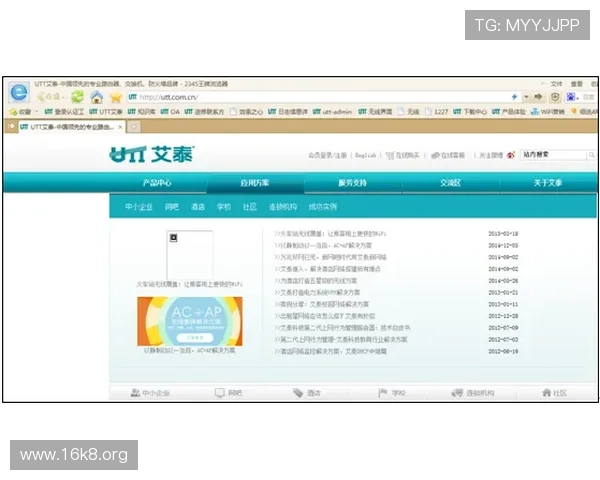Open the 下载中心 bookmark
The image size is (600, 480).
tap(470, 112)
